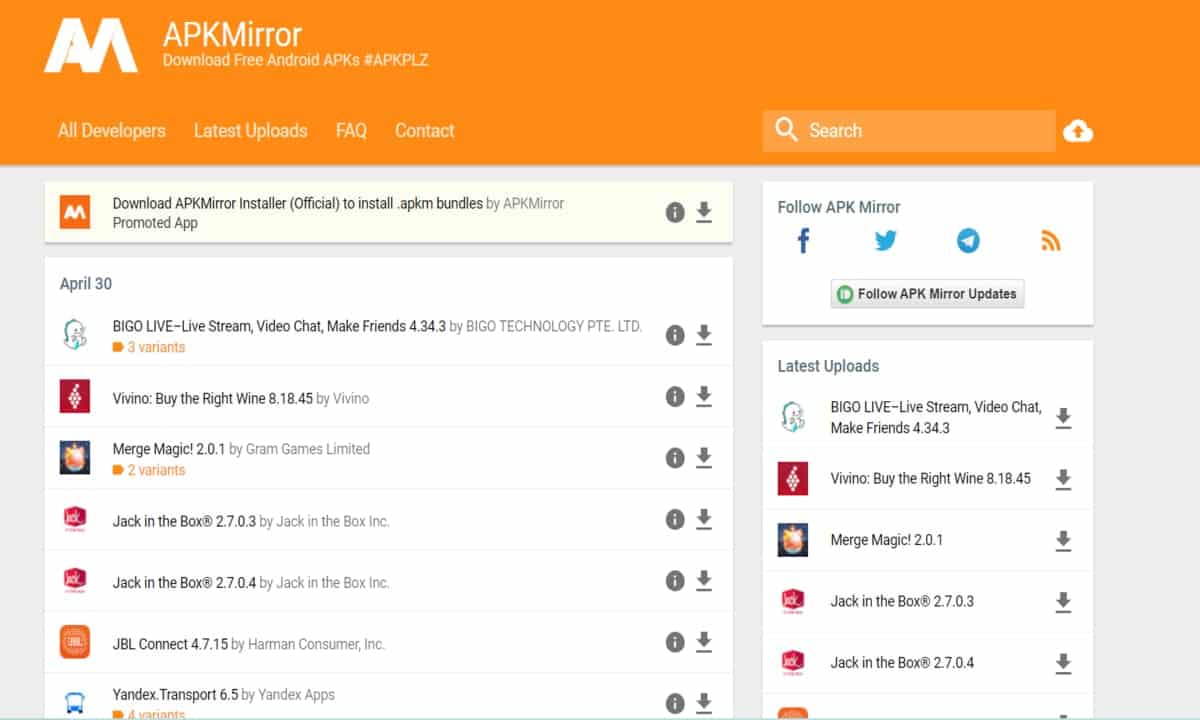Open the RSS feed icon
The height and width of the screenshot is (720, 1200).
point(1050,241)
